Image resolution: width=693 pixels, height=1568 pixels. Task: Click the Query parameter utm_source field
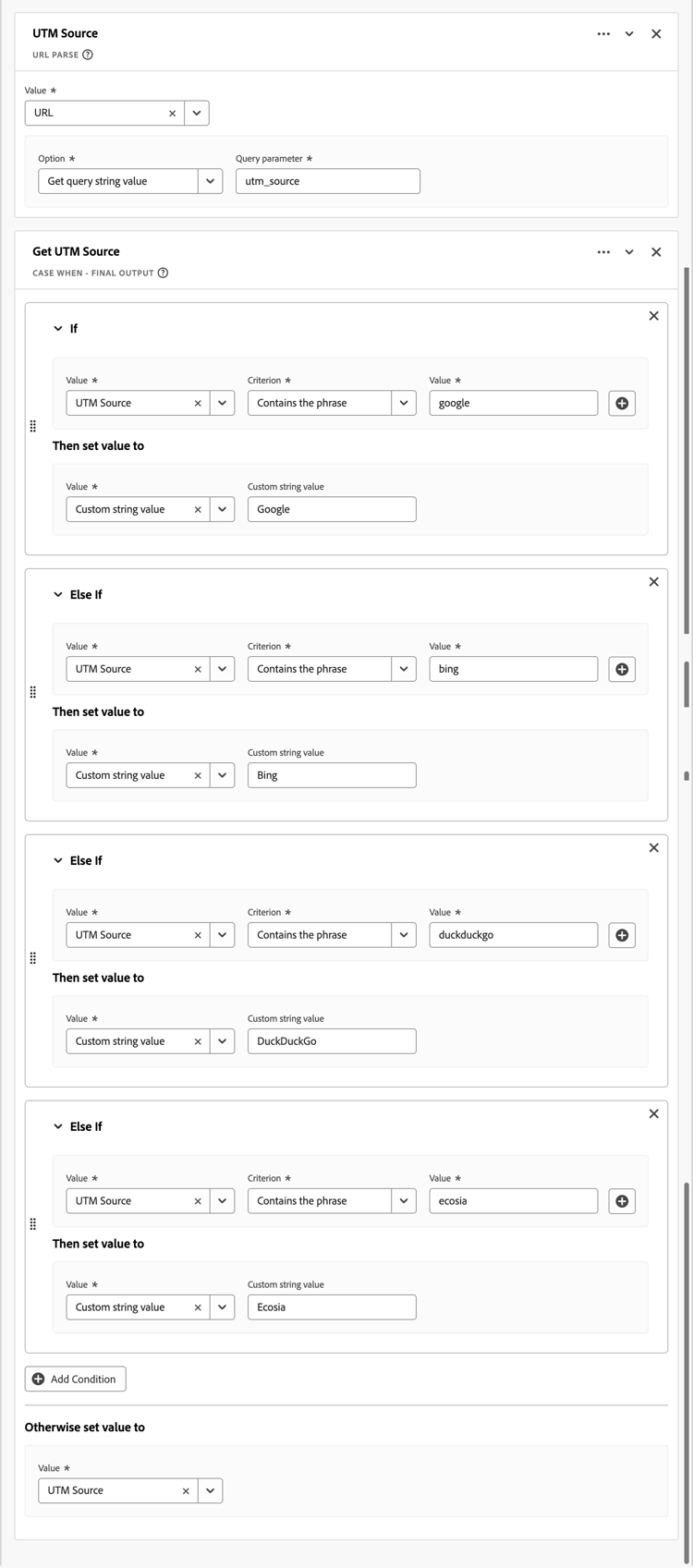[x=327, y=181]
